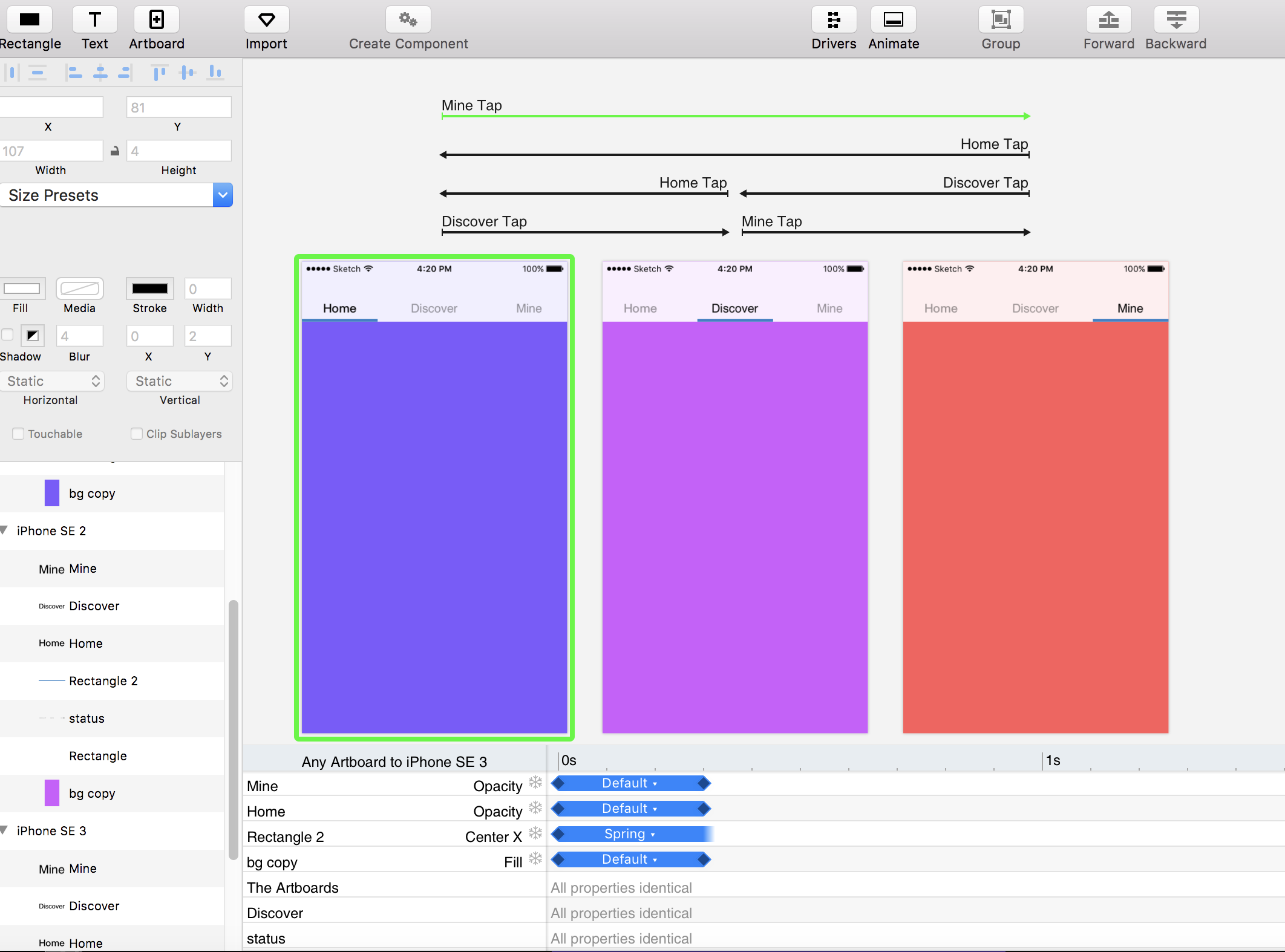1285x952 pixels.
Task: Align layers to horizontal center
Action: [x=100, y=73]
